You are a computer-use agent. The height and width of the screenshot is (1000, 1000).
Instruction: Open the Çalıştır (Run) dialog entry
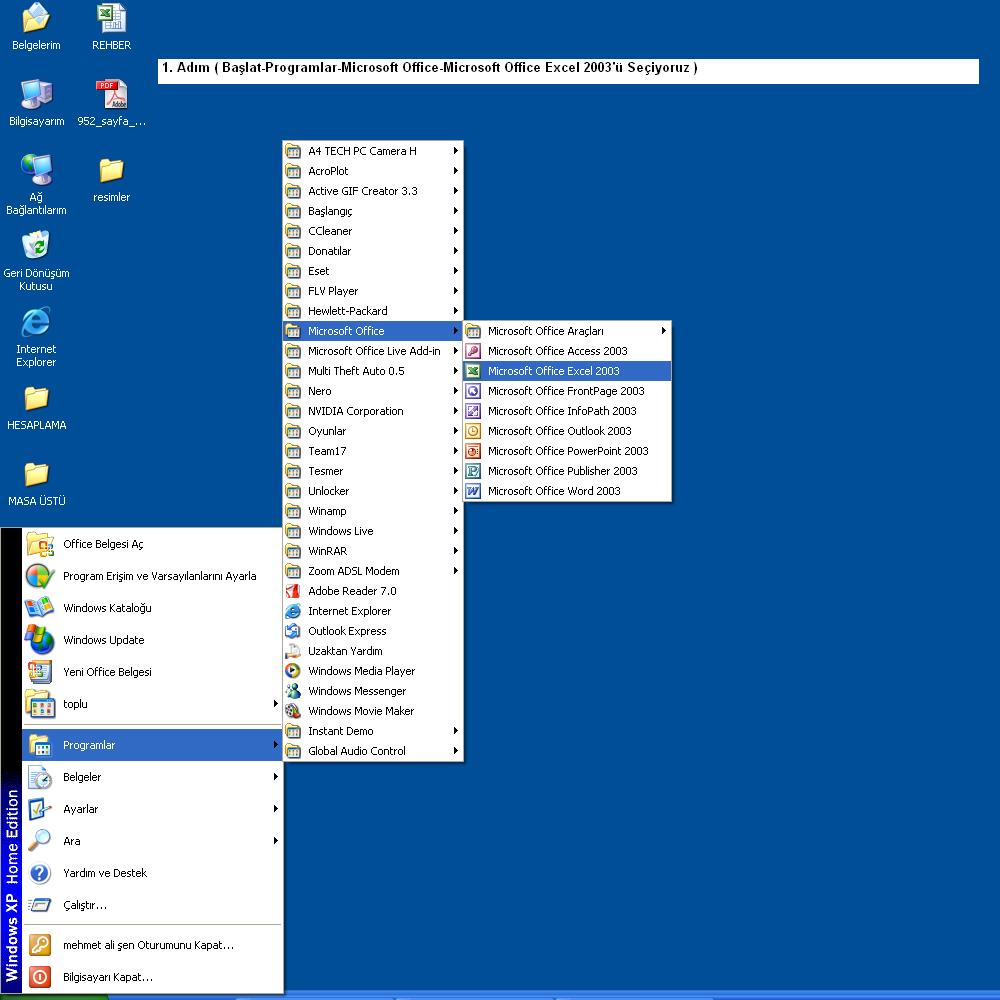[84, 905]
